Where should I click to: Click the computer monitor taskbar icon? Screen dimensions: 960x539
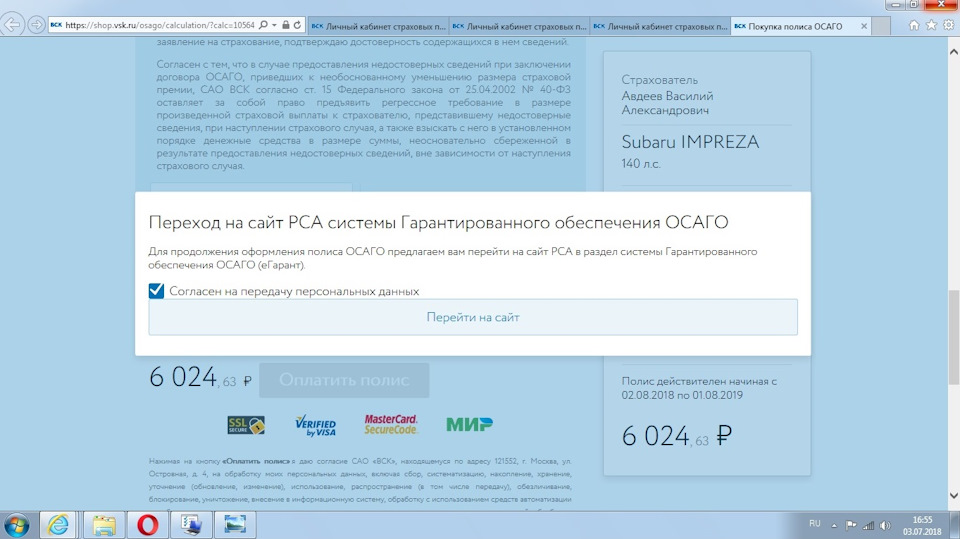pos(191,525)
